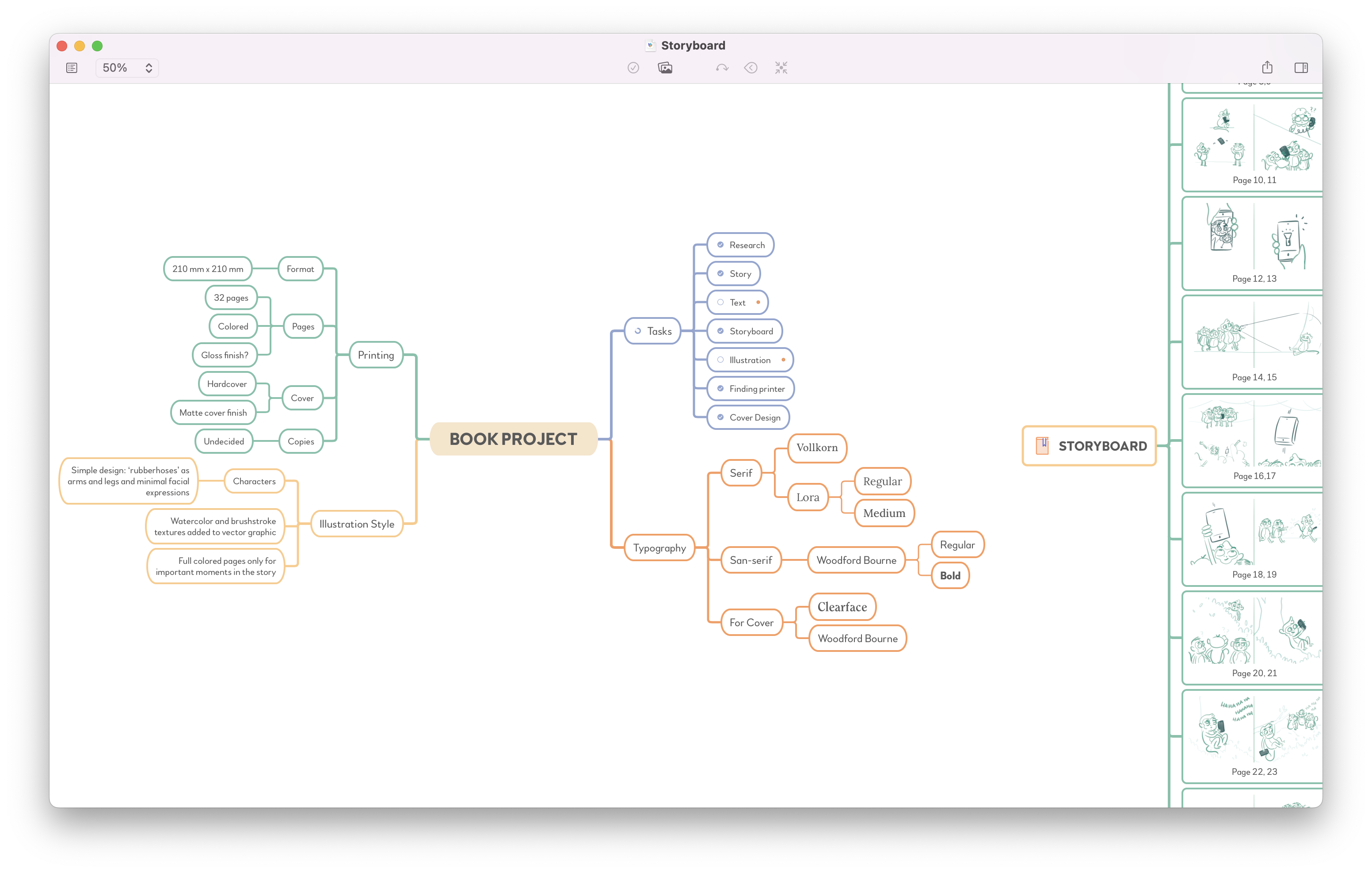Select the 210 mm x 210 mm node
This screenshot has height=873, width=1372.
207,268
